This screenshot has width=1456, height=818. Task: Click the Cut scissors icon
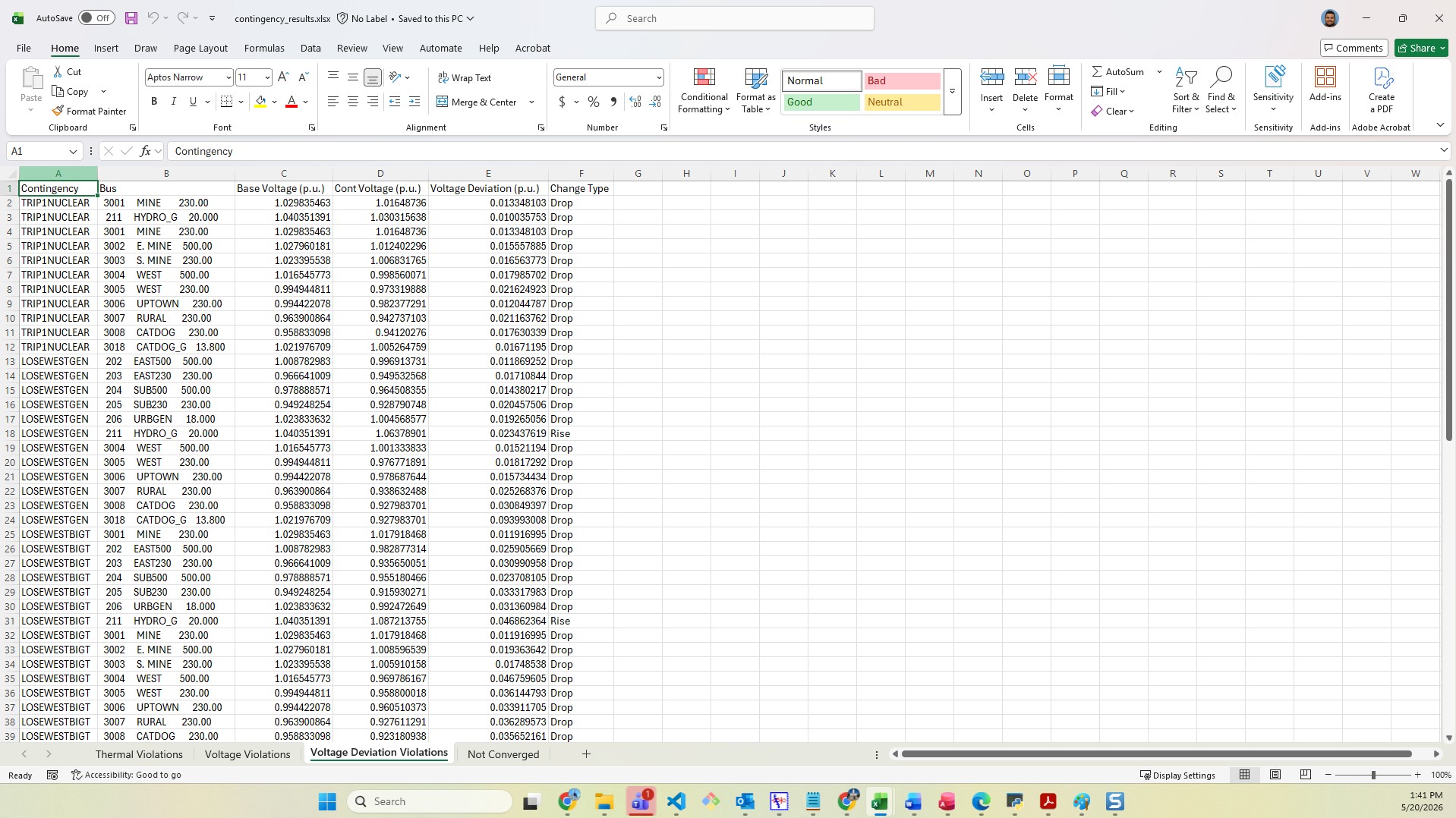58,71
